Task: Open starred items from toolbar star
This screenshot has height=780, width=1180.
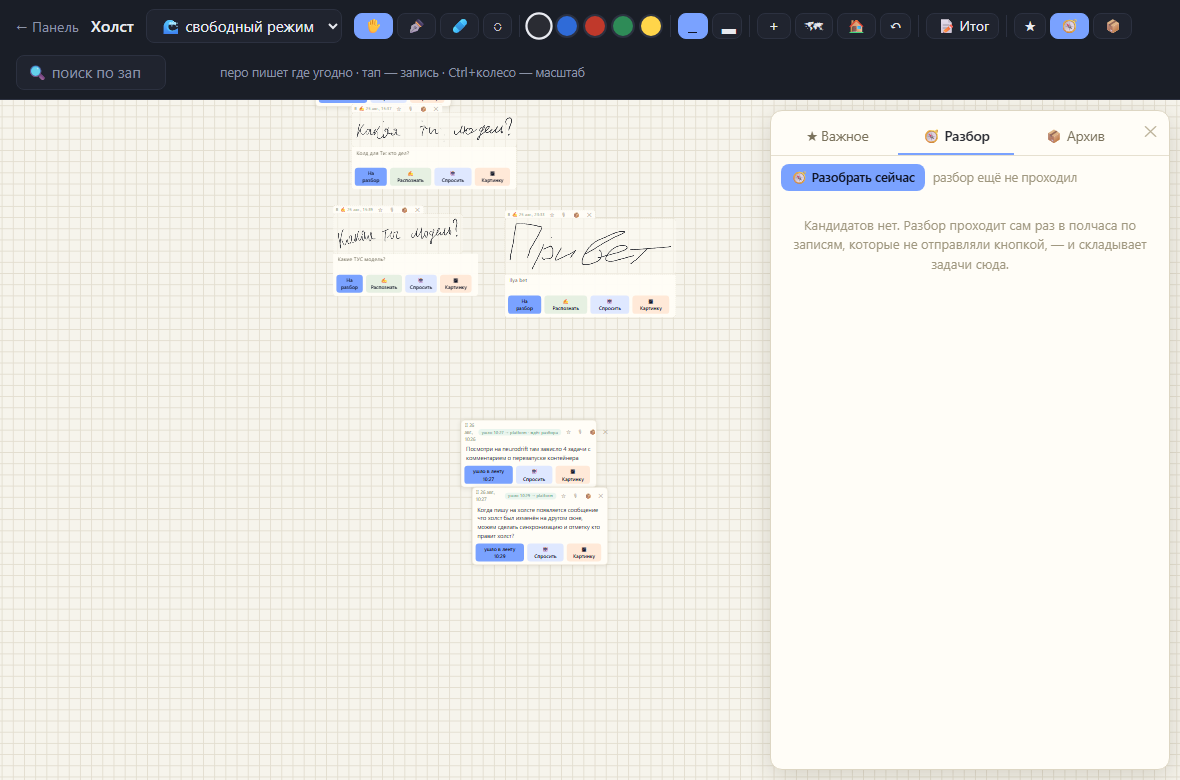Action: point(1030,26)
